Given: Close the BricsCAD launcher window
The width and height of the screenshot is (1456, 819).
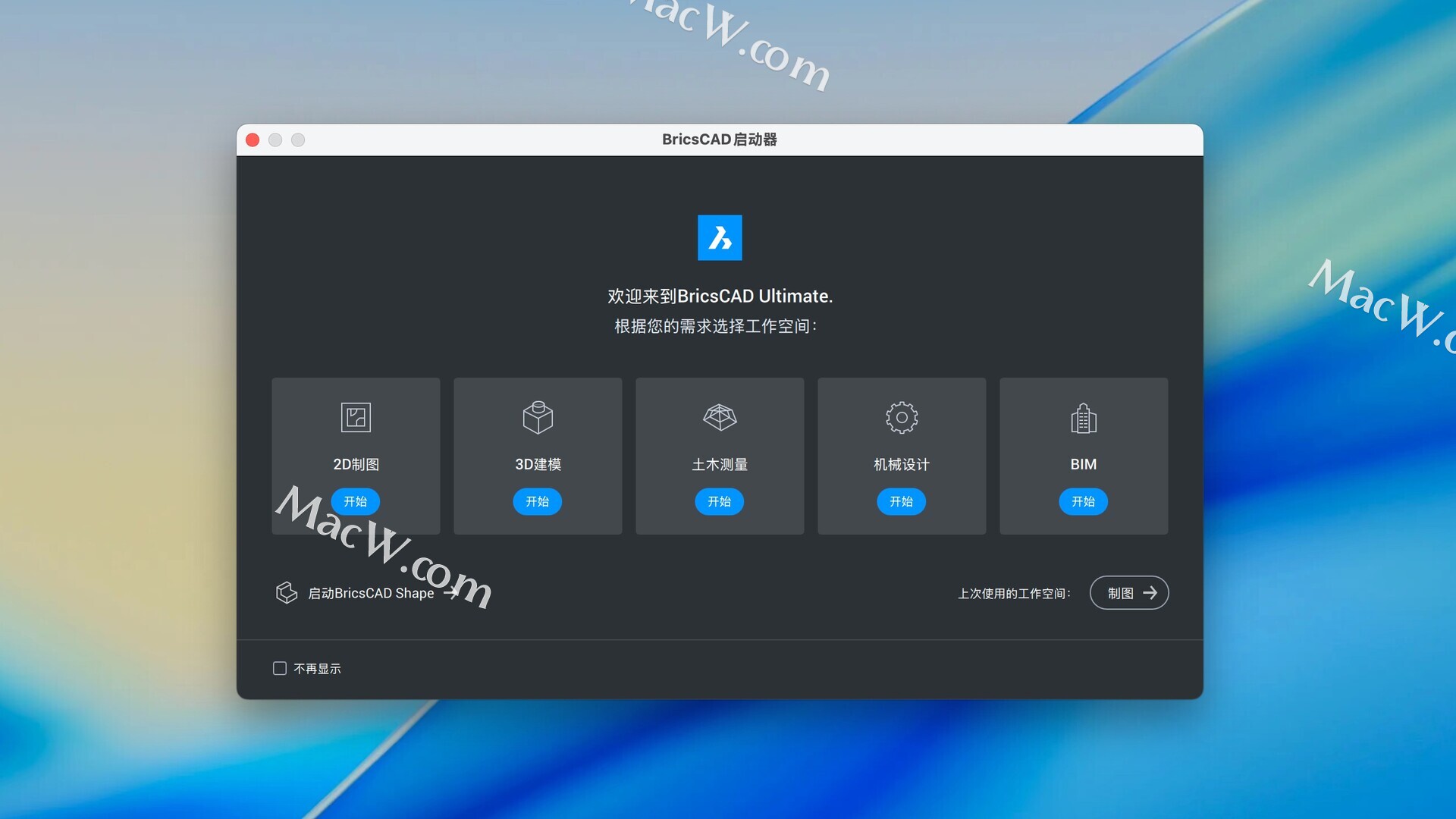Looking at the screenshot, I should [253, 140].
